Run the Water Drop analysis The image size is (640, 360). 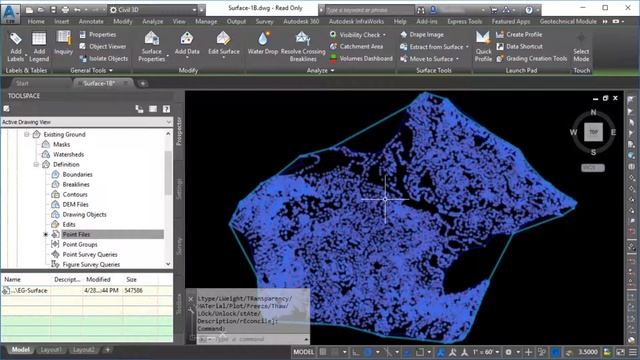[263, 44]
